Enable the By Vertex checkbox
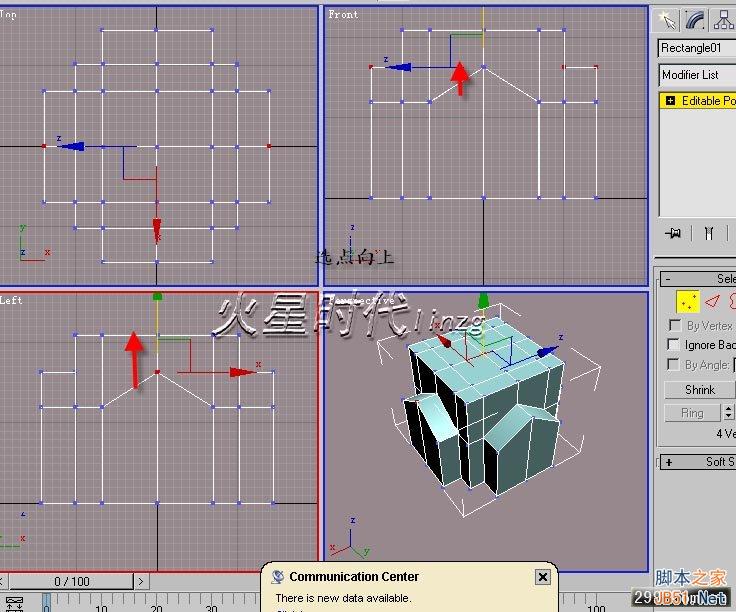This screenshot has width=736, height=612. 675,325
